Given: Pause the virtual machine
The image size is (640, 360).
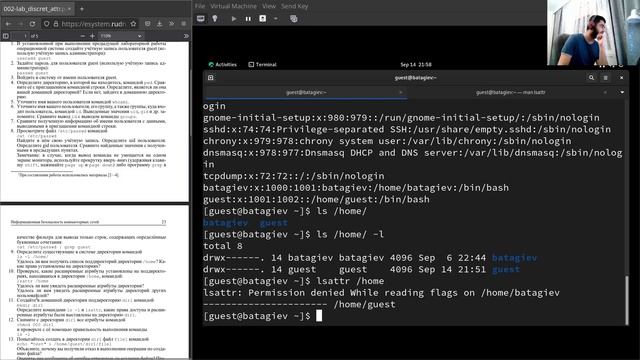Looking at the screenshot, I should coord(248,19).
